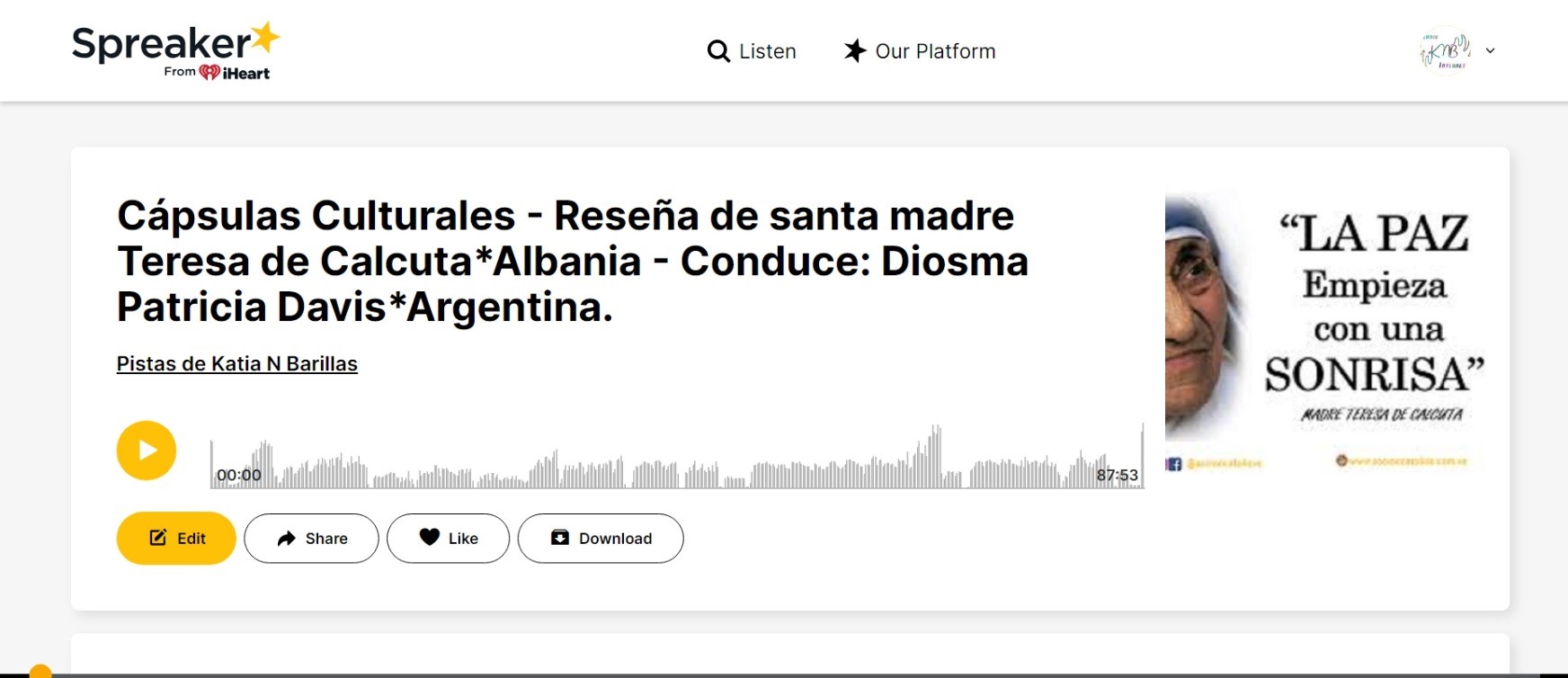Viewport: 1568px width, 678px height.
Task: Open the Madre Teresa episode cover image
Action: pos(1324,333)
